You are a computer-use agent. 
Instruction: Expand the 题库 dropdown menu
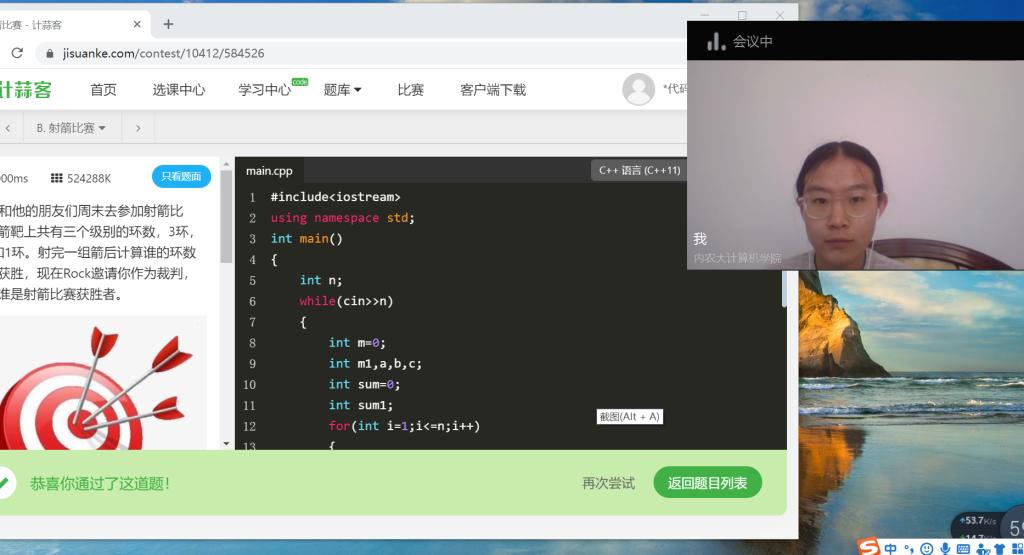point(342,89)
